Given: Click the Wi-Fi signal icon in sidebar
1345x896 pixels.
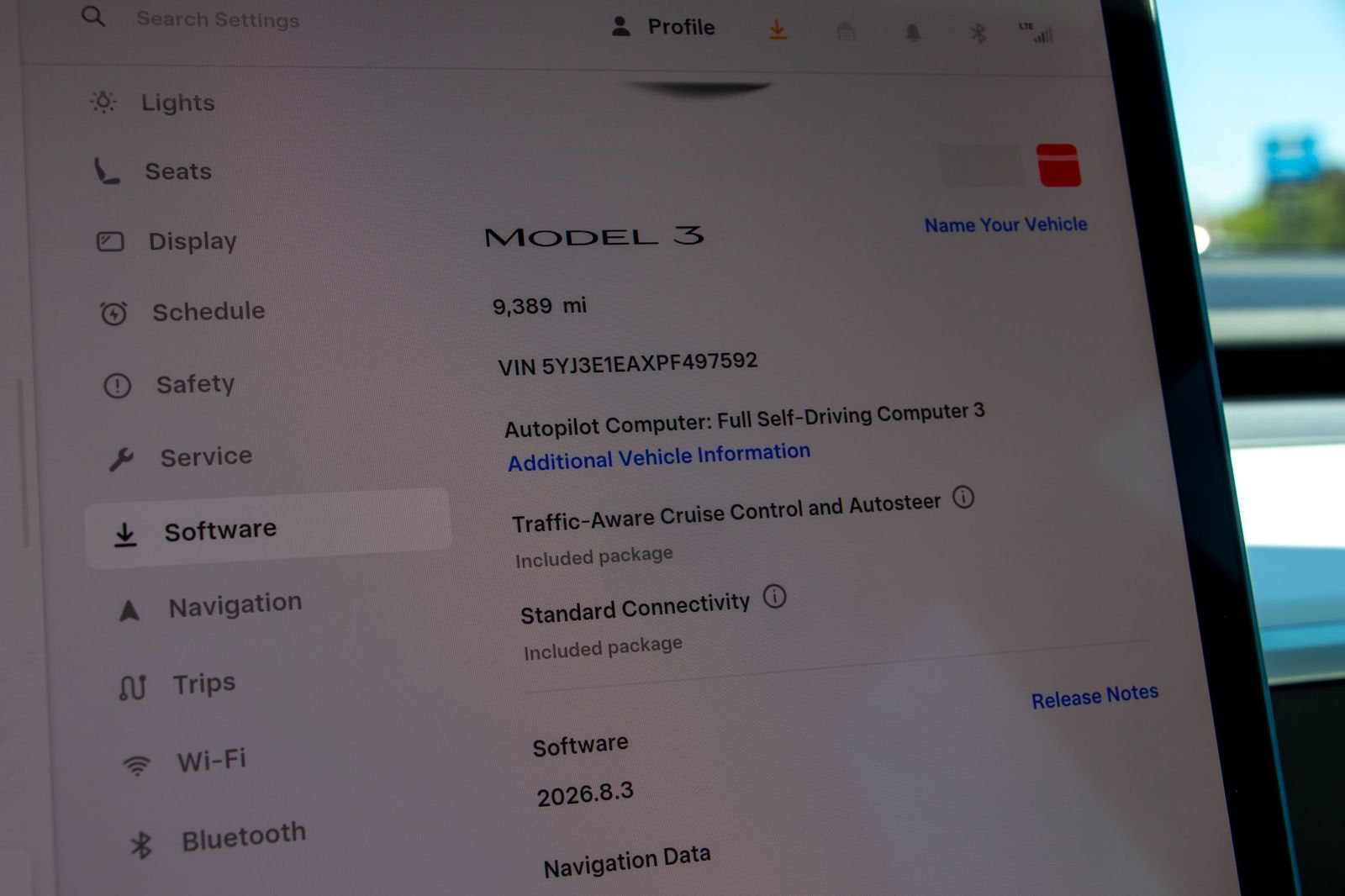Looking at the screenshot, I should [x=136, y=766].
